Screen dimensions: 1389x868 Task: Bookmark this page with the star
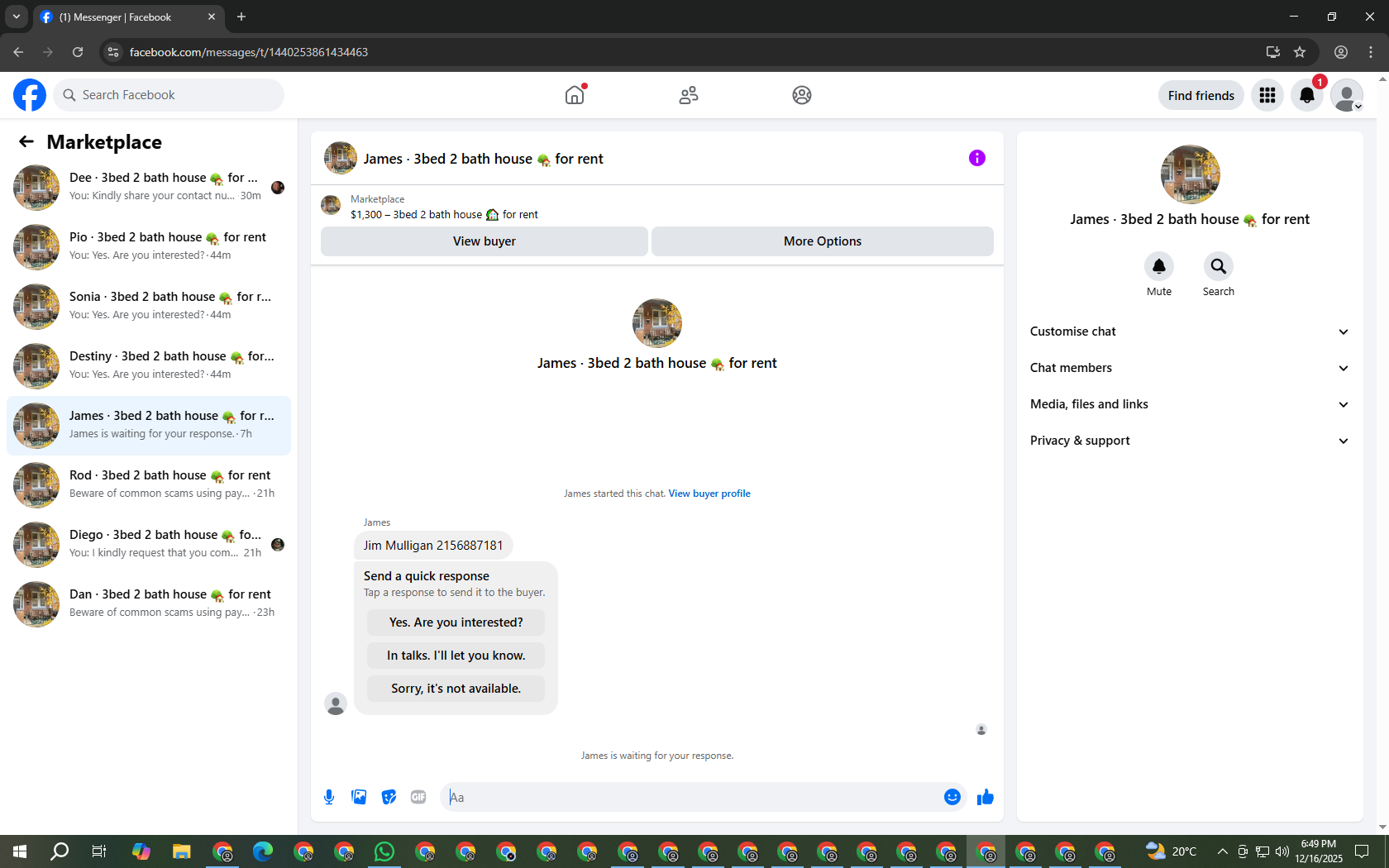coord(1300,52)
